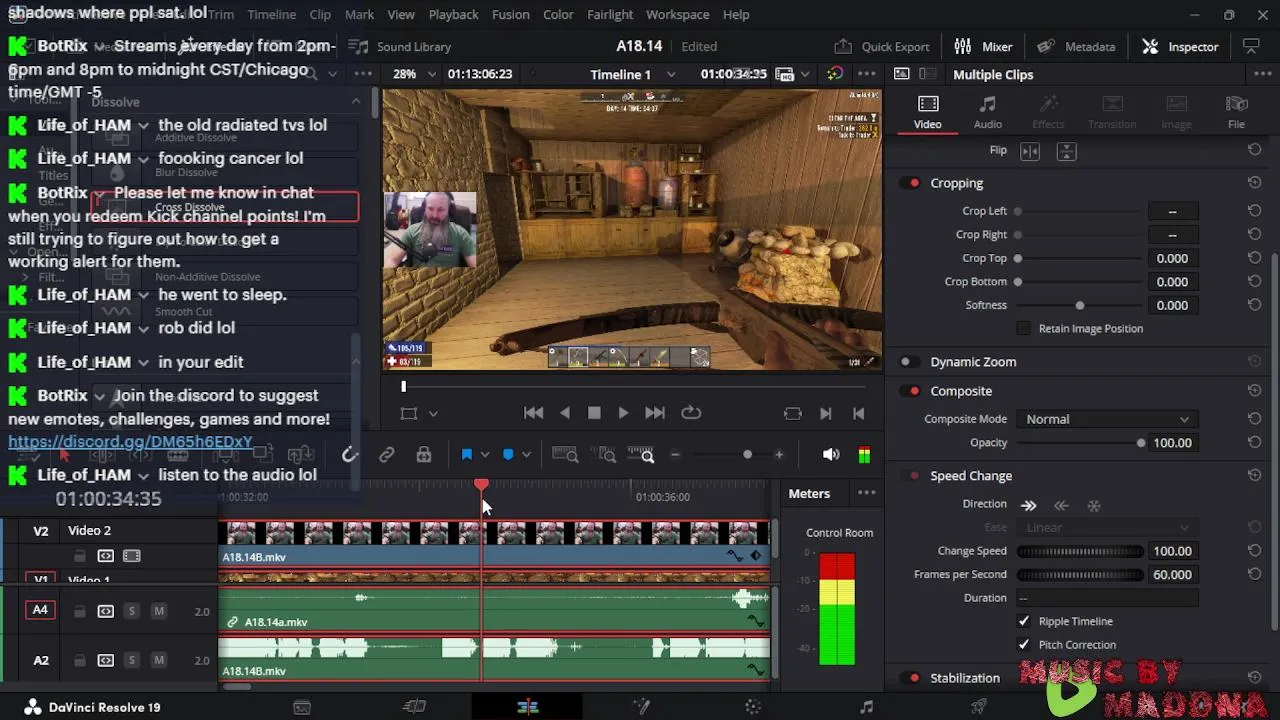Open Discord invite link in chat
The height and width of the screenshot is (720, 1280).
point(130,442)
